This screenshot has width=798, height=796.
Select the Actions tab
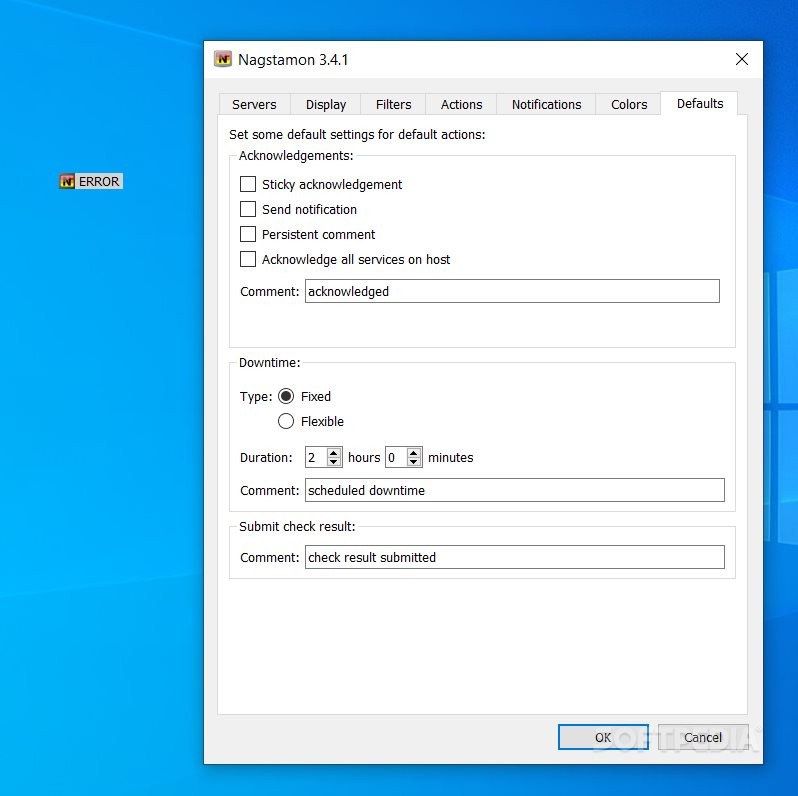(461, 104)
